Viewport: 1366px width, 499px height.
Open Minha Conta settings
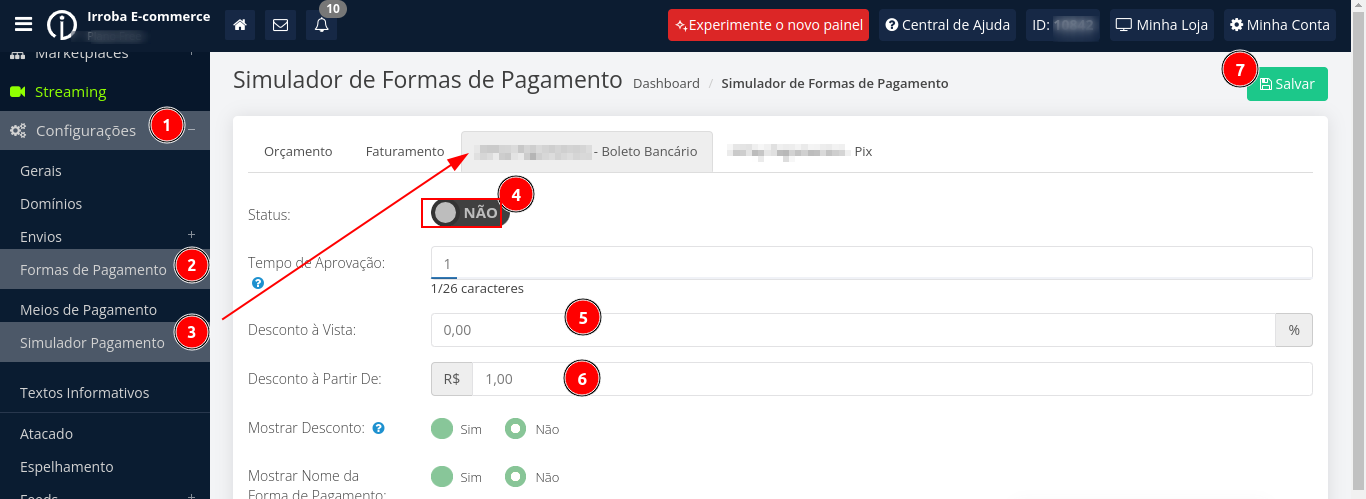pos(1280,25)
